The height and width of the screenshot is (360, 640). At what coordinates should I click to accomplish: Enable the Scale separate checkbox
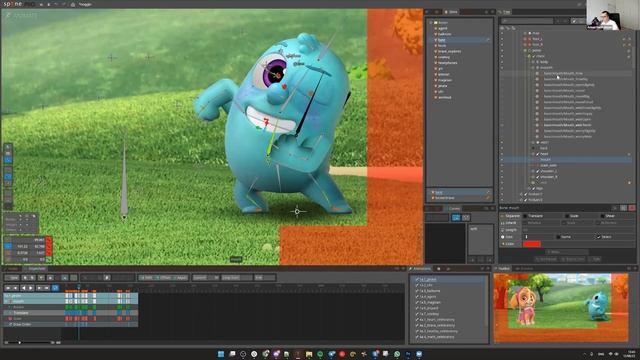[x=567, y=216]
